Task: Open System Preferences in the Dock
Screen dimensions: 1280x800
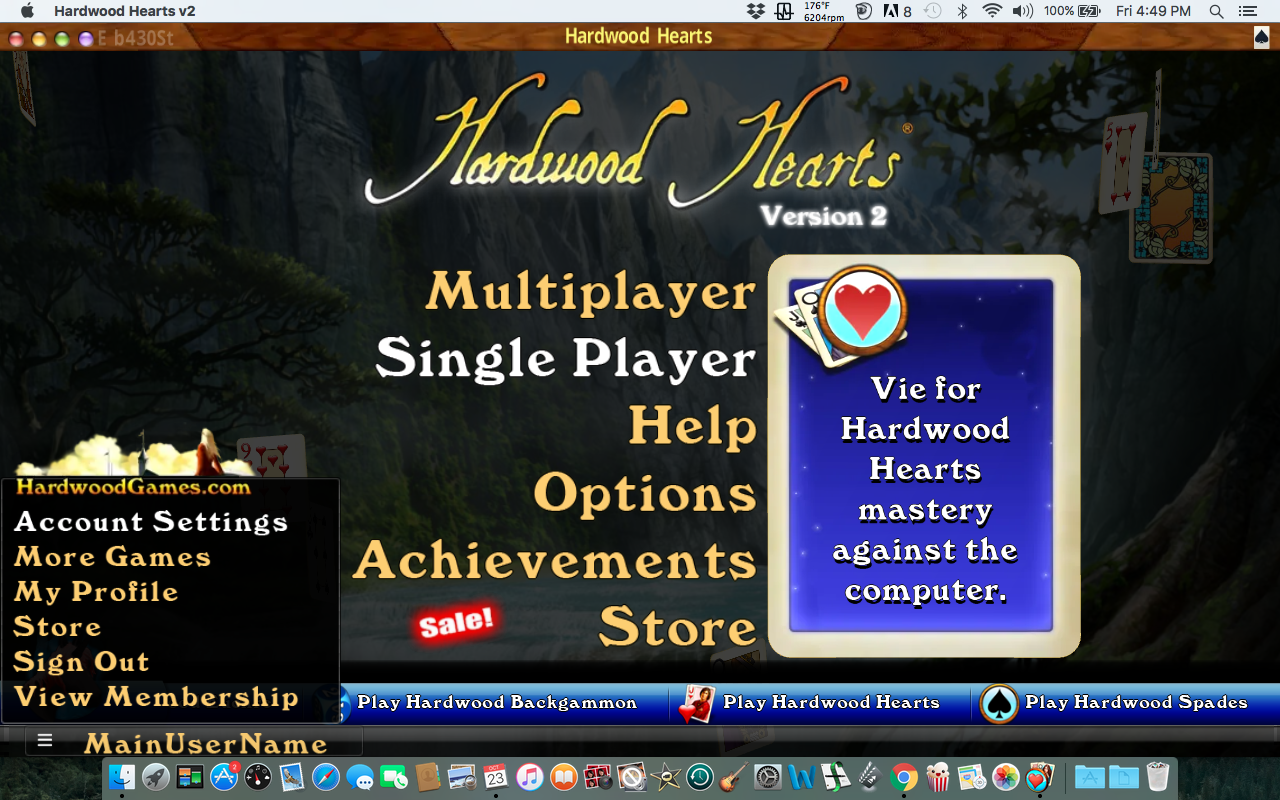Action: (768, 777)
